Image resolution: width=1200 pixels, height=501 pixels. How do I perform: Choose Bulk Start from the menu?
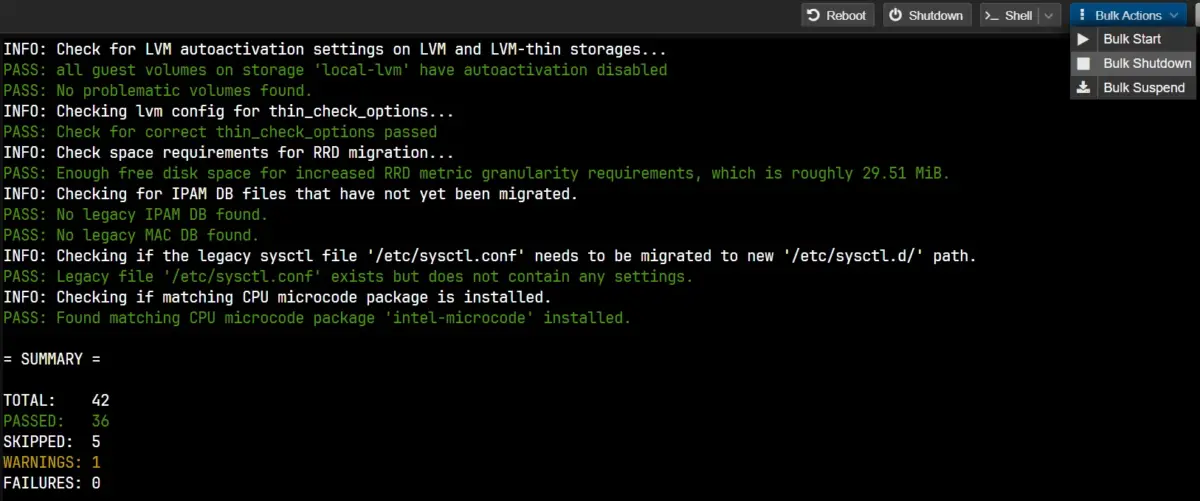[x=1132, y=39]
